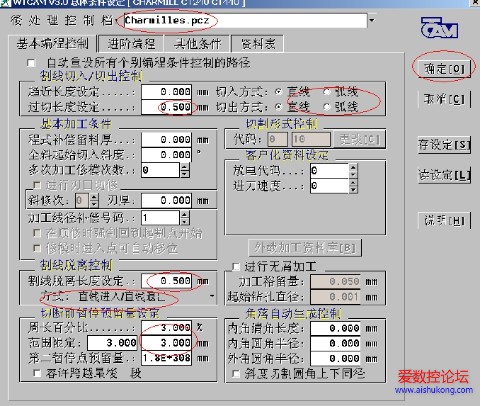The image size is (481, 406).
Task: Click the first 范围限定 3.000 field
Action: point(112,343)
